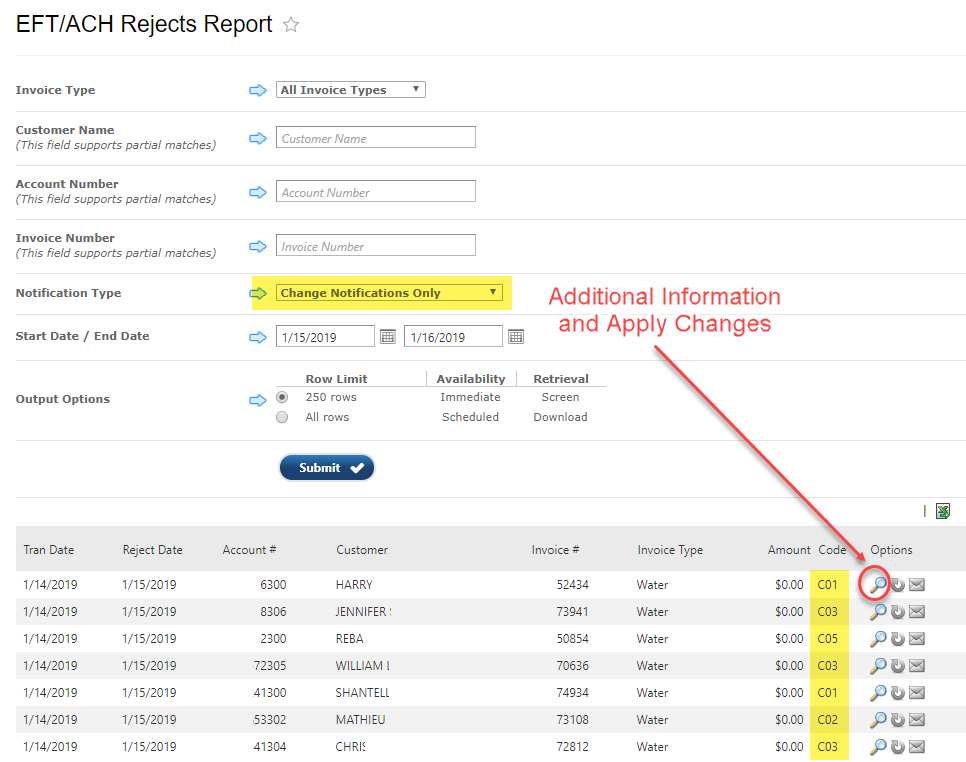The height and width of the screenshot is (762, 966).
Task: Export results using the Excel icon
Action: coord(943,511)
